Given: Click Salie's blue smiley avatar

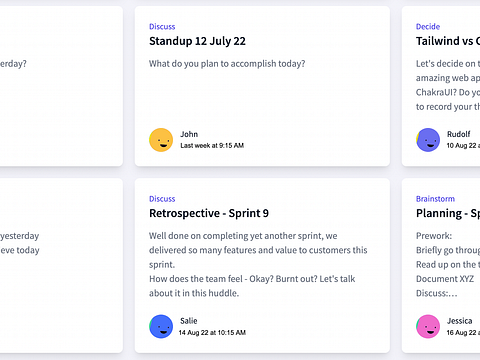Looking at the screenshot, I should (161, 326).
